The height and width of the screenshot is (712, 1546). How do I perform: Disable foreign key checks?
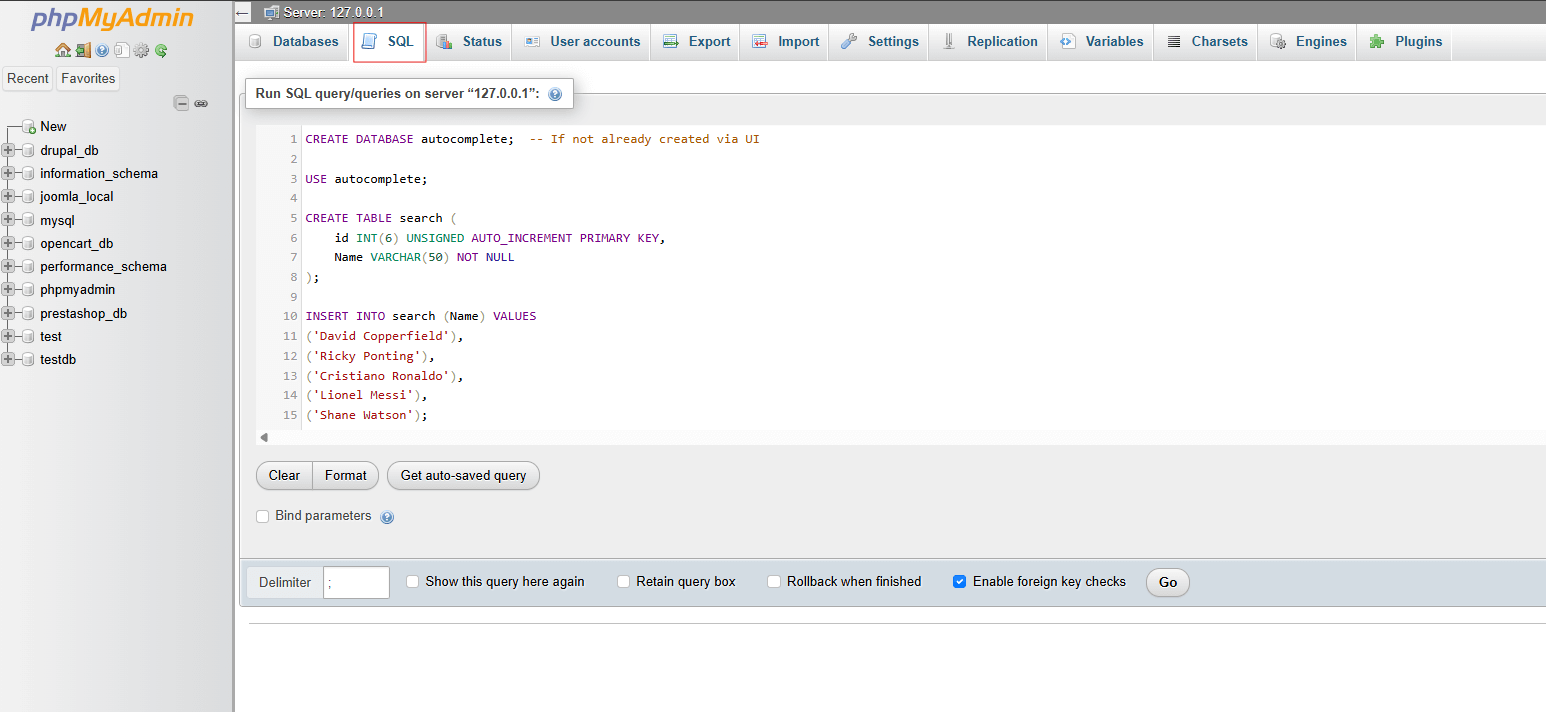(960, 581)
